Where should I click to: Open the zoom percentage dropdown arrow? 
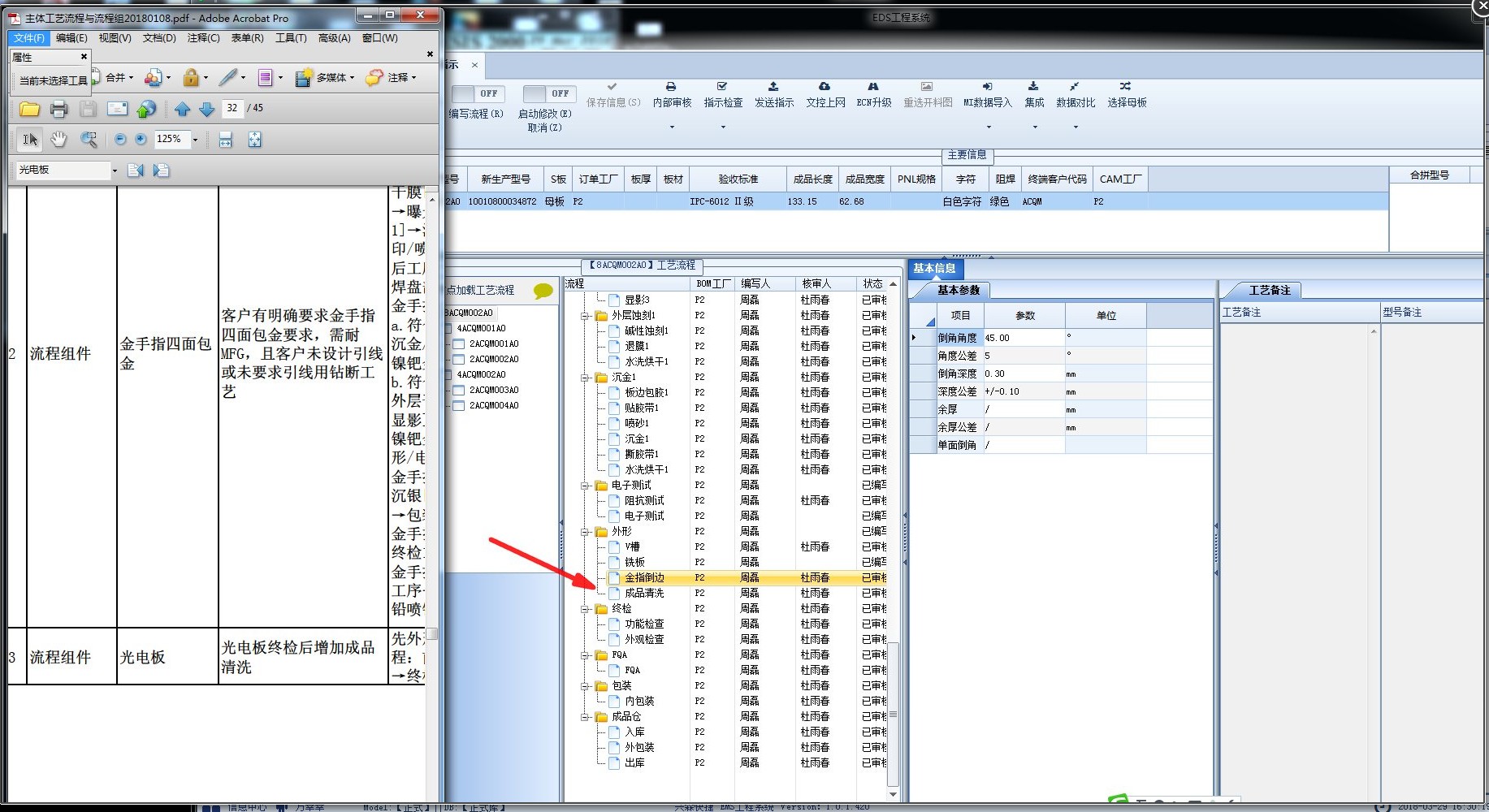(x=195, y=140)
